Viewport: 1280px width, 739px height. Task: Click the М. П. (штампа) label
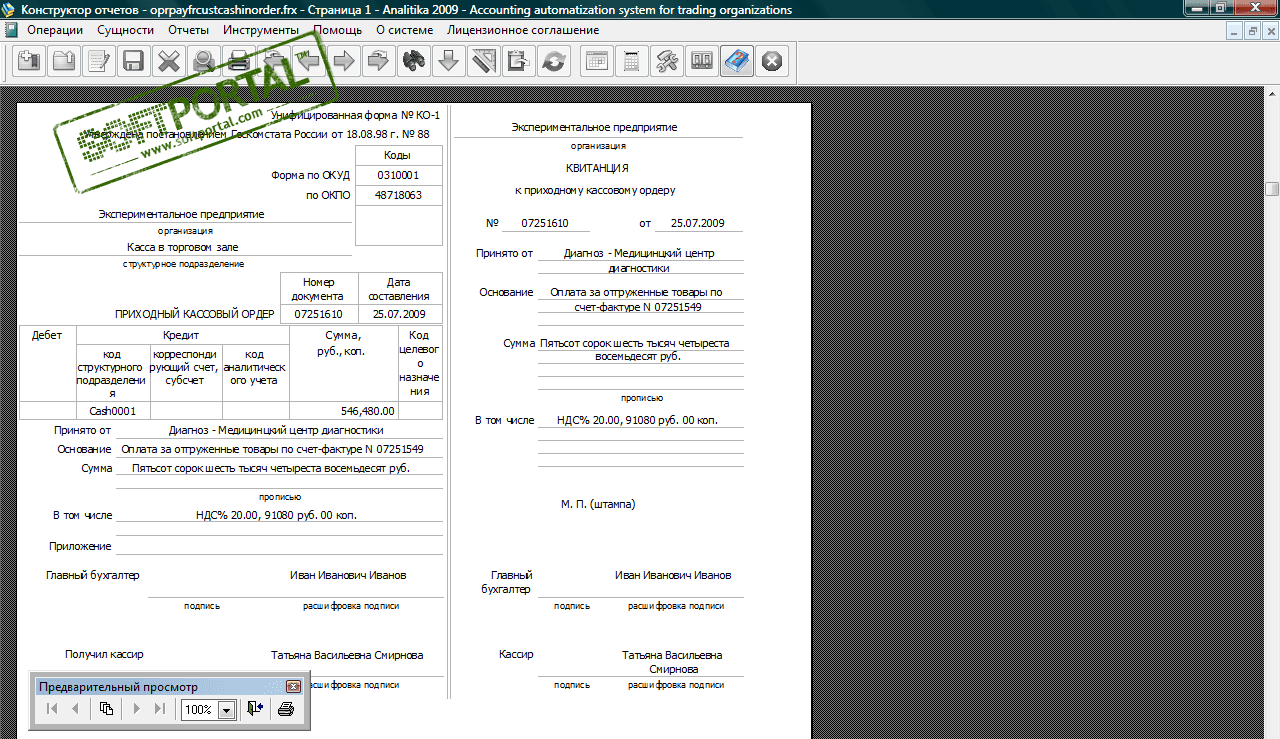[598, 504]
